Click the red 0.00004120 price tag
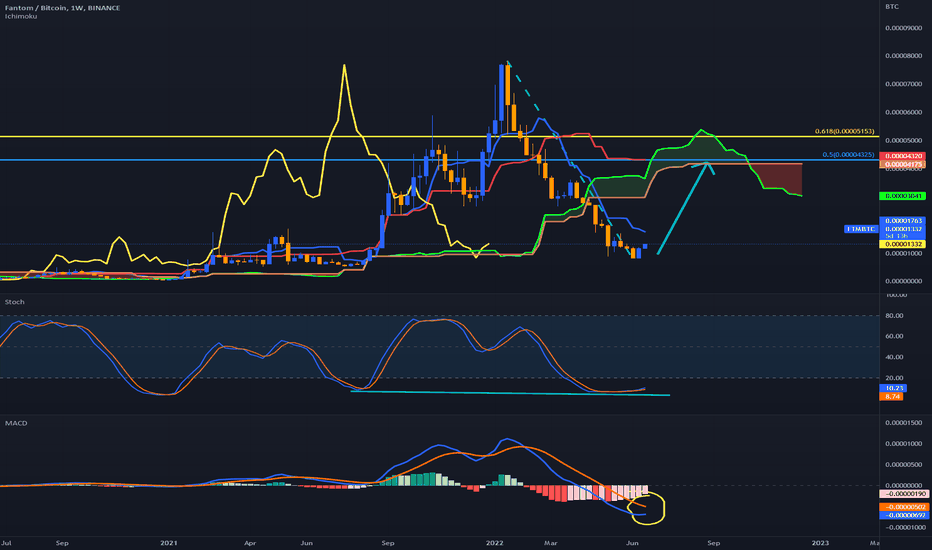This screenshot has height=550, width=932. pos(902,156)
